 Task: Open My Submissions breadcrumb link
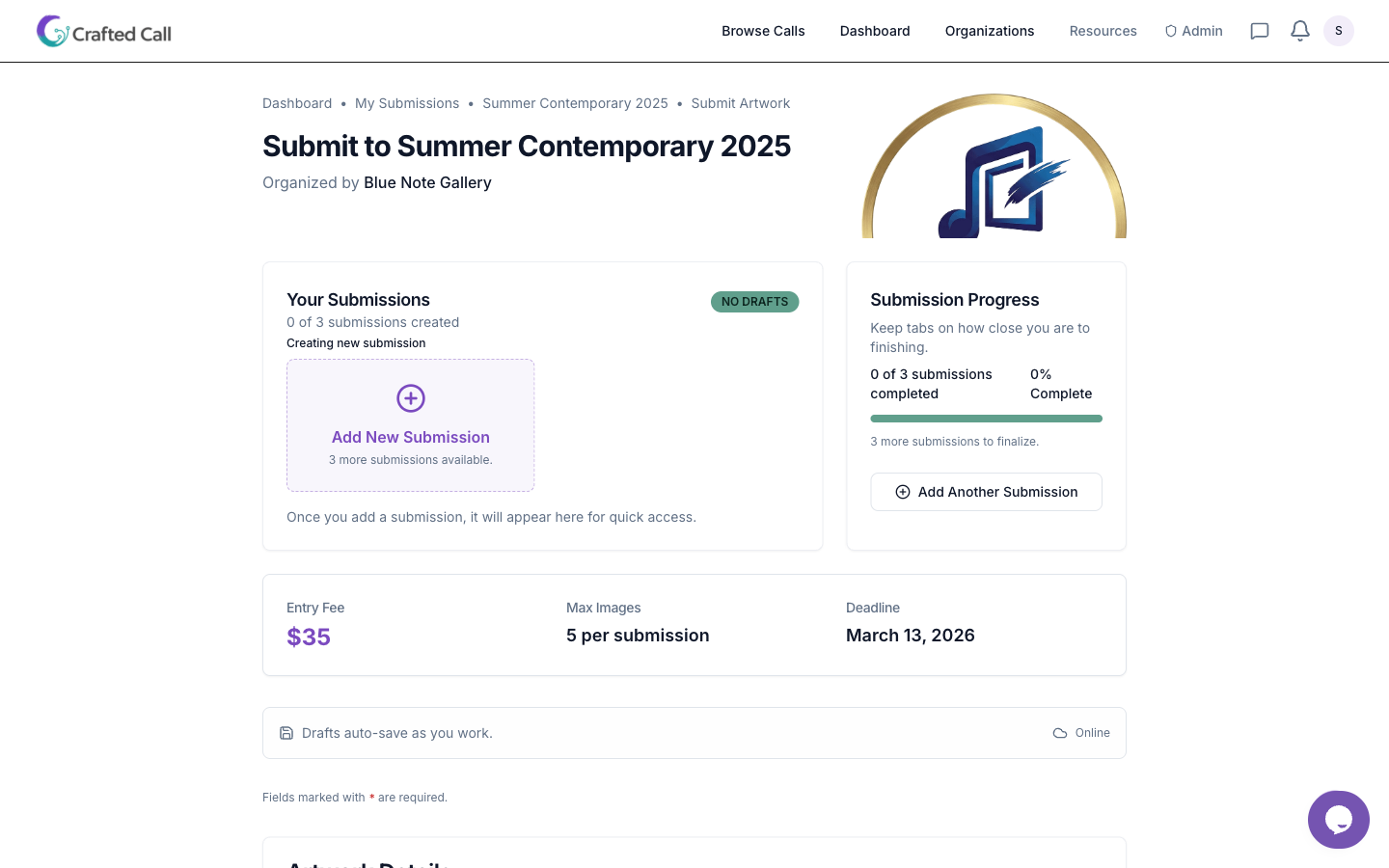click(406, 103)
